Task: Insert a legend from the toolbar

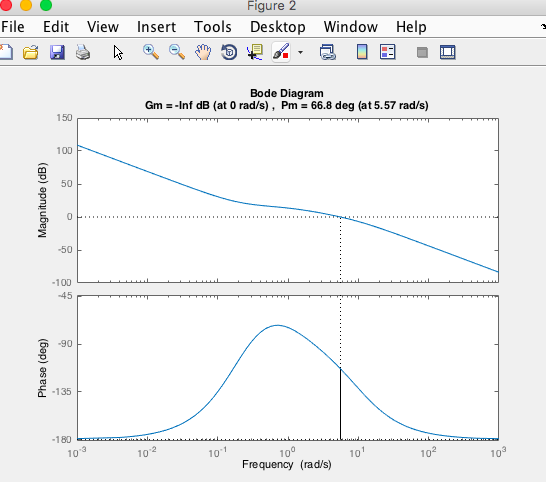Action: (388, 53)
